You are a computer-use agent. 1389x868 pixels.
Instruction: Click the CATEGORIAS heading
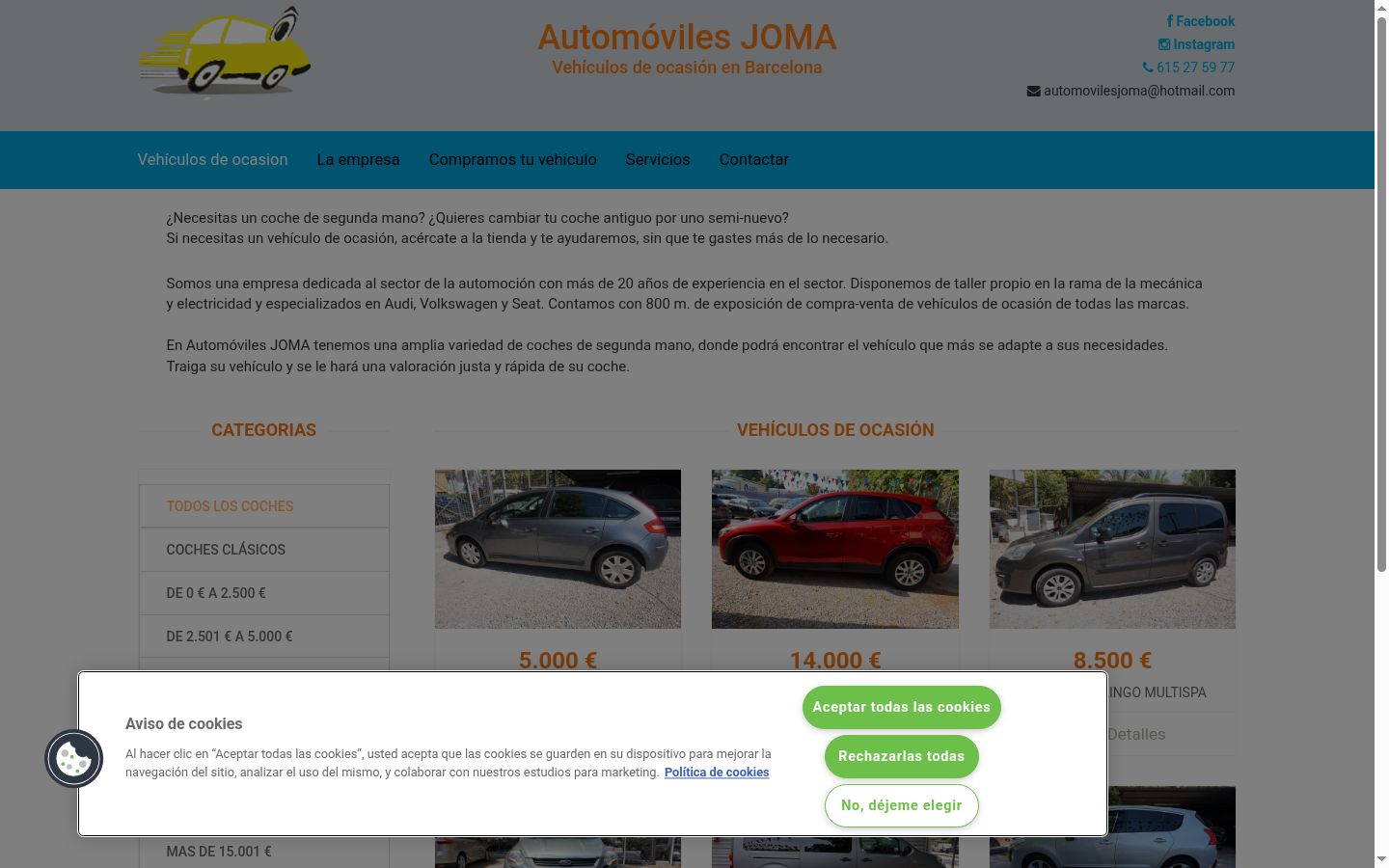coord(263,430)
